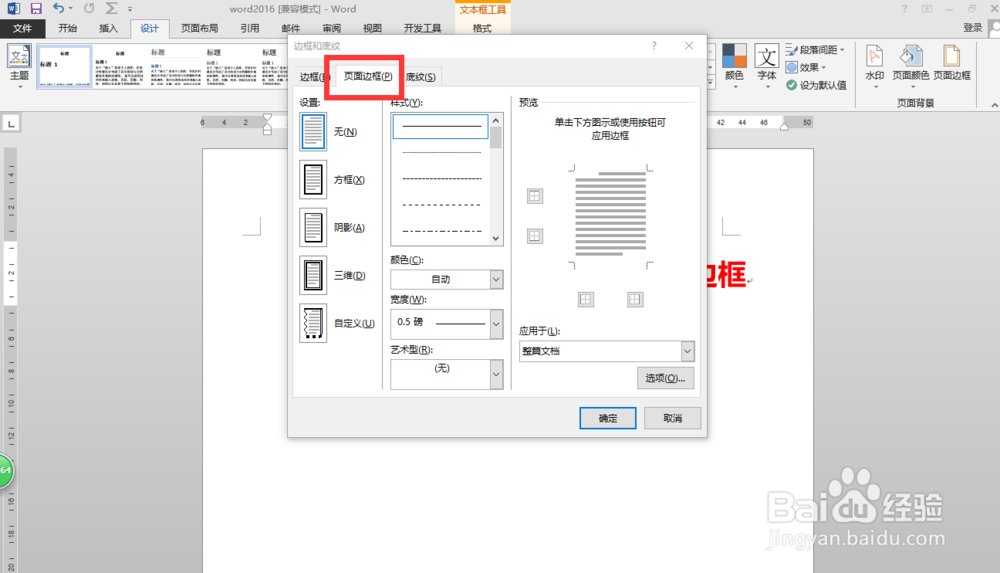This screenshot has height=573, width=1000.
Task: Open the 邮件 ribbon tab
Action: point(290,28)
